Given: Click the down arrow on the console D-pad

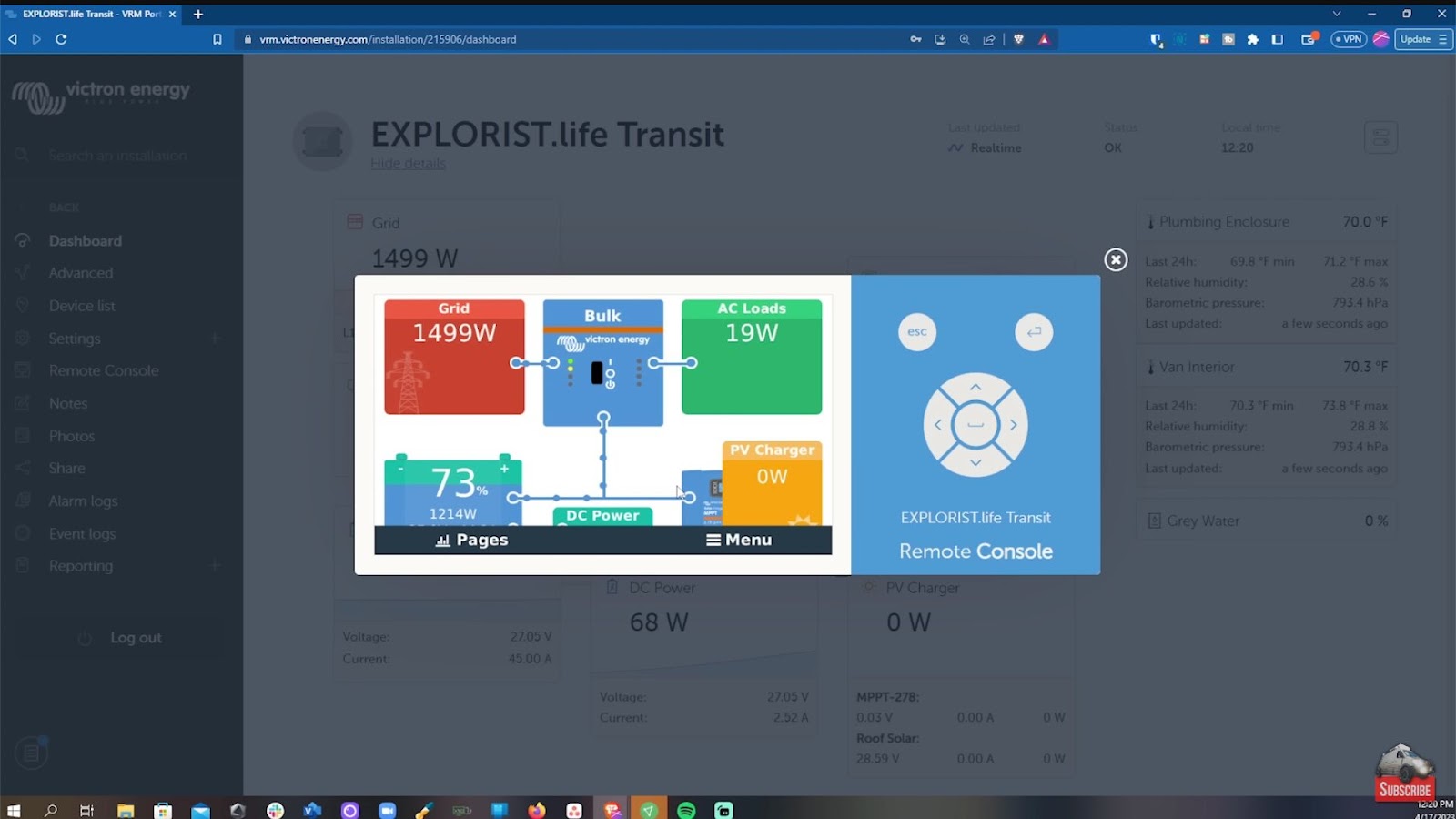Looking at the screenshot, I should pos(976,462).
